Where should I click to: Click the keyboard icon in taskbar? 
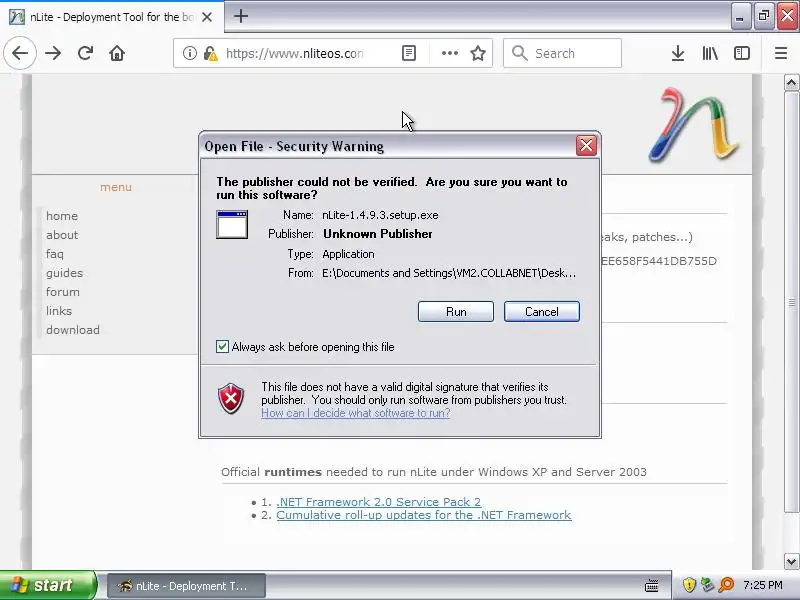652,585
